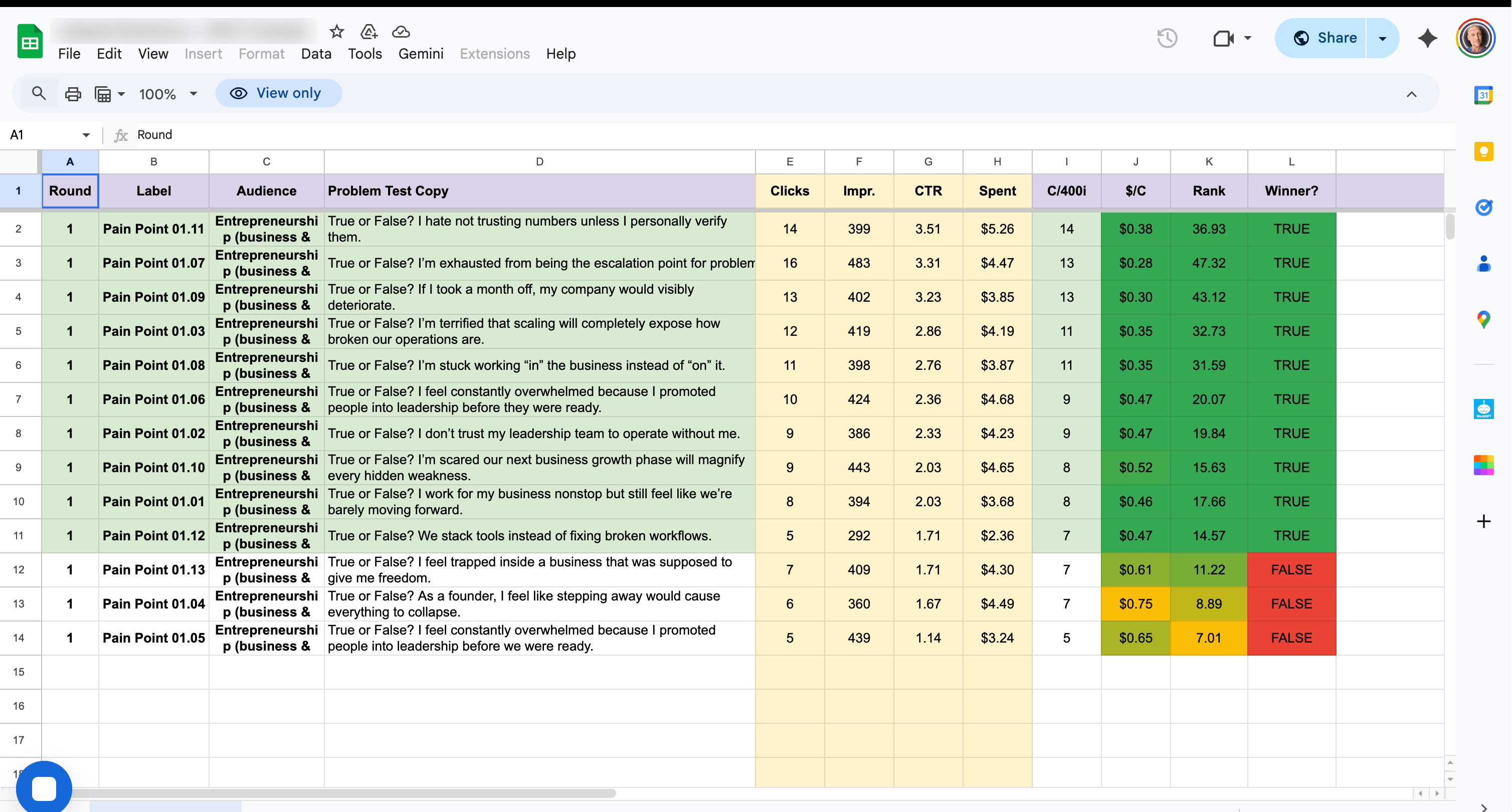This screenshot has height=812, width=1512.
Task: Star this spreadsheet document
Action: point(336,32)
